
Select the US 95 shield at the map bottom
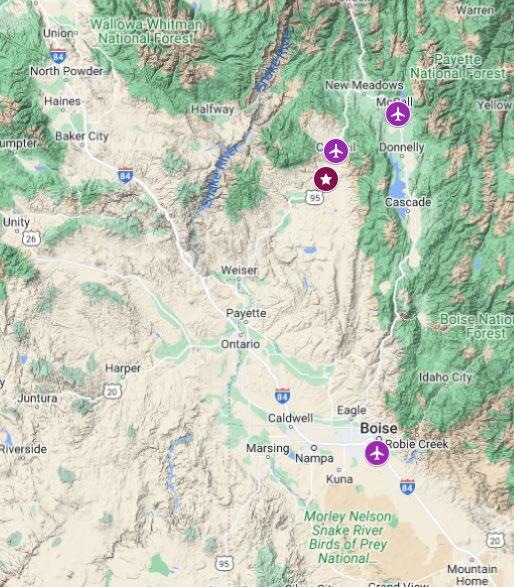225,563
